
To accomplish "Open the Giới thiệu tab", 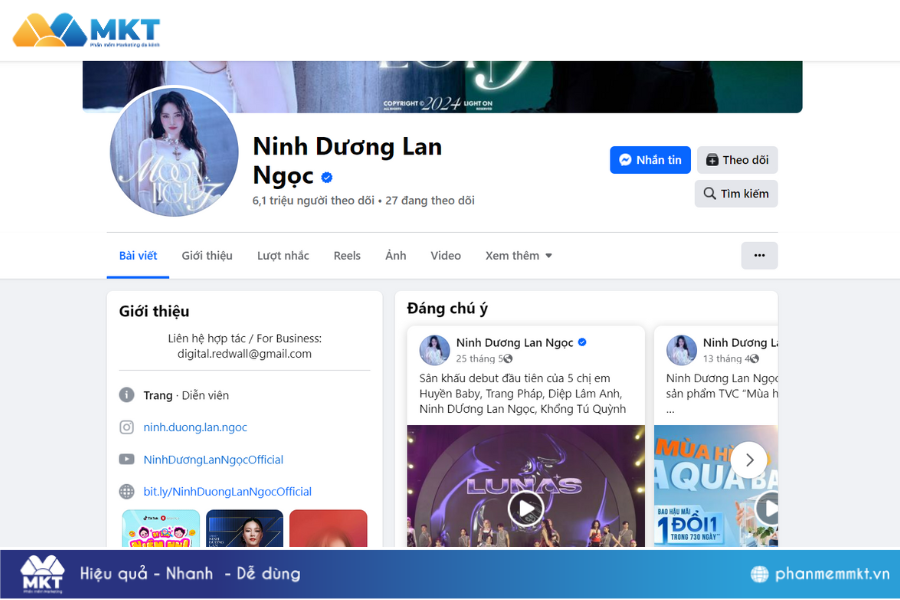I will pyautogui.click(x=207, y=256).
